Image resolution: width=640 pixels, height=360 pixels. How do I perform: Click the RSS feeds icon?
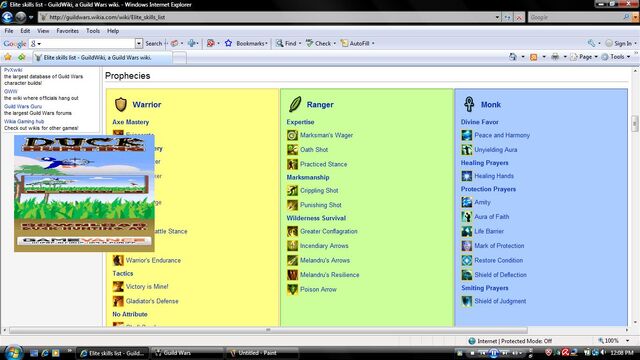[533, 57]
